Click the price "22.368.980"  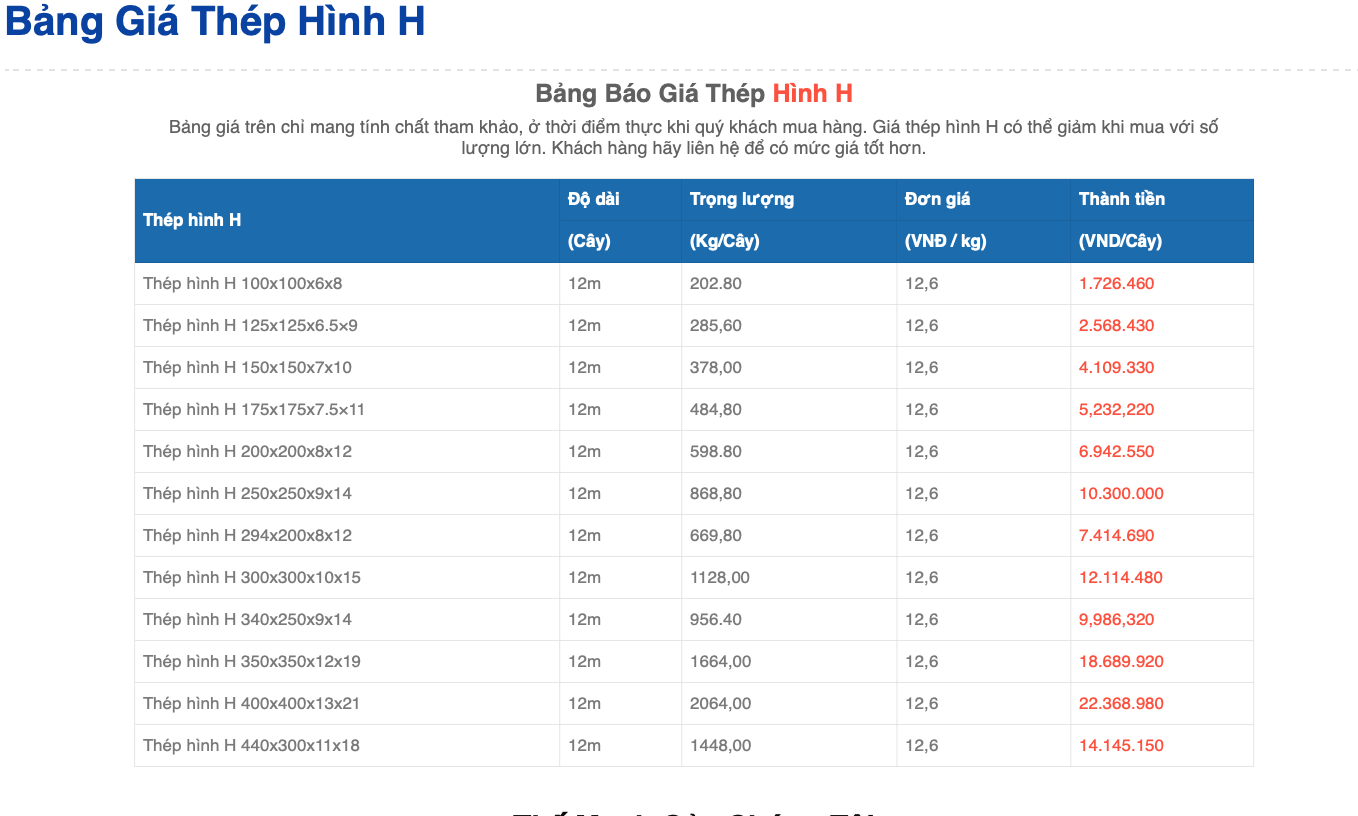click(1121, 704)
